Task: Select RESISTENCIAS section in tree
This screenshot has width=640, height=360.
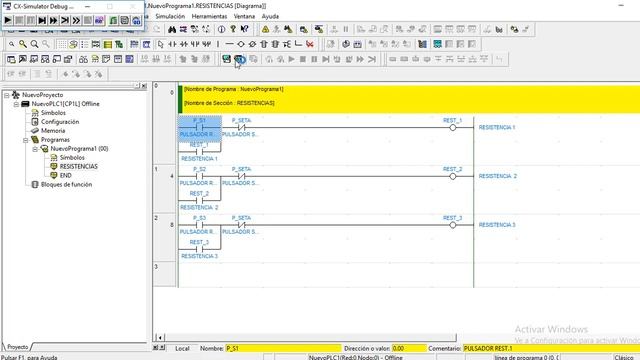Action: (78, 167)
